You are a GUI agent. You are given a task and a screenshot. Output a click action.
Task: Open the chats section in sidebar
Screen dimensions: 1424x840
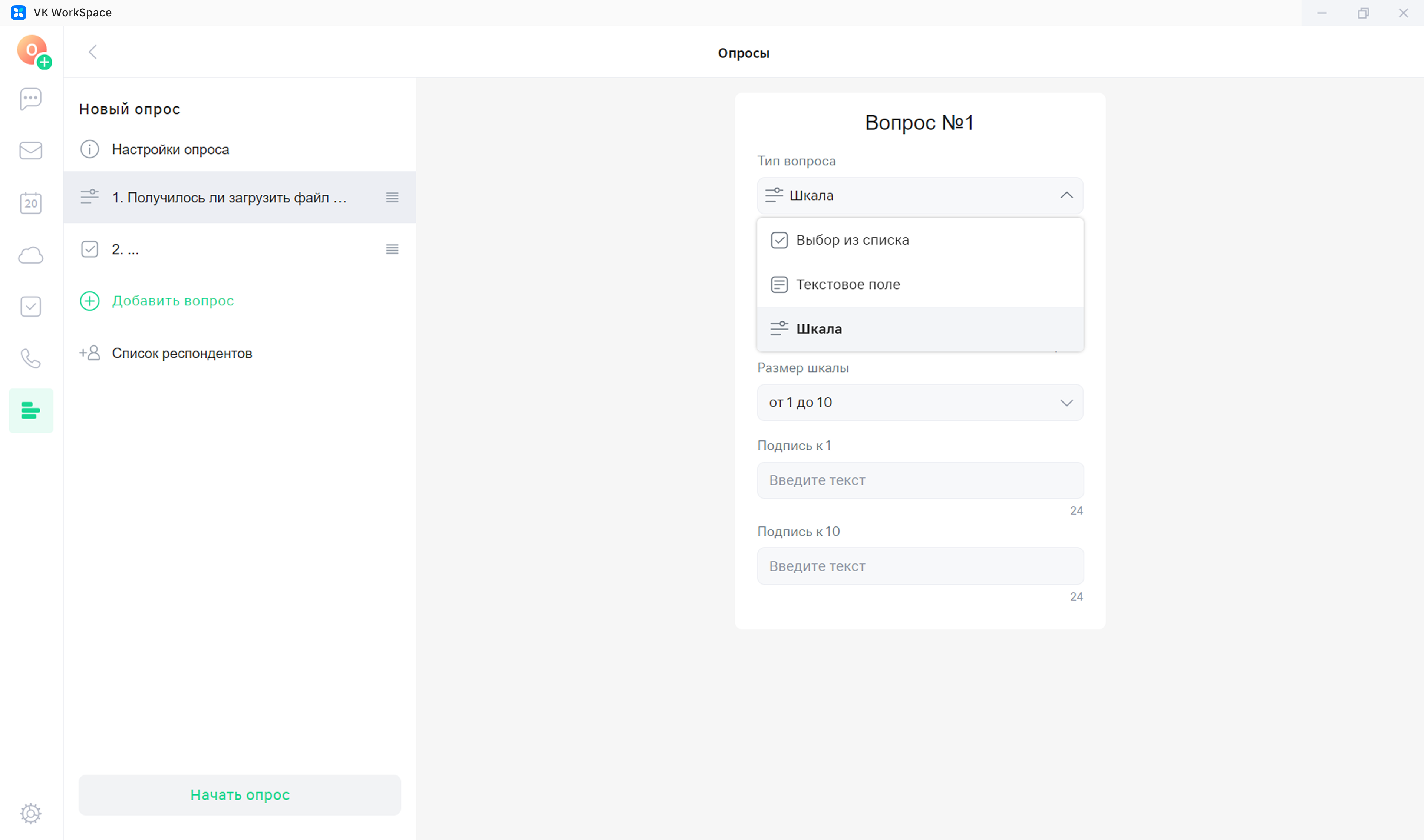tap(30, 99)
